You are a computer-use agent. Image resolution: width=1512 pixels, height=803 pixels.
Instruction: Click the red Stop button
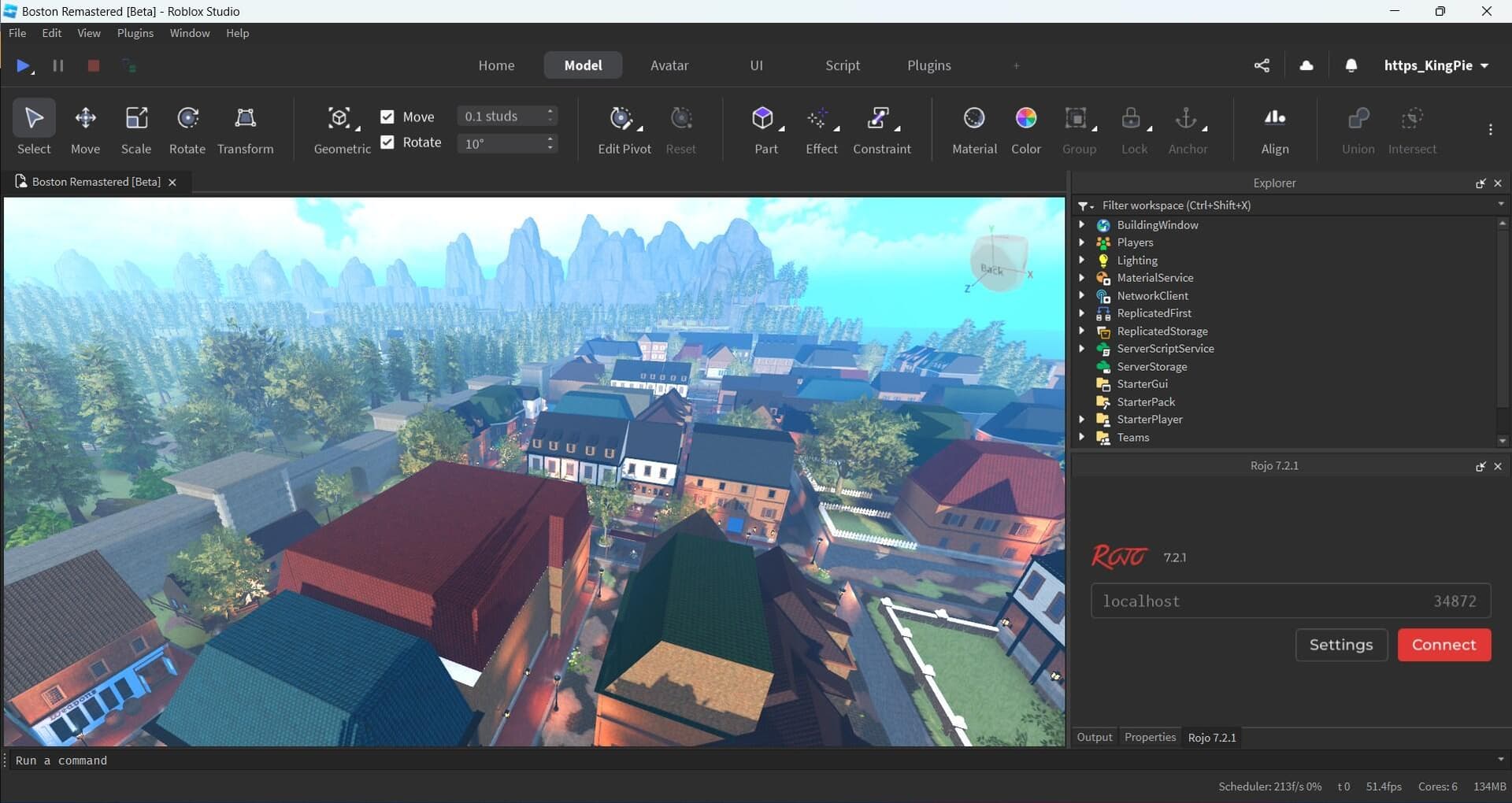tap(93, 65)
